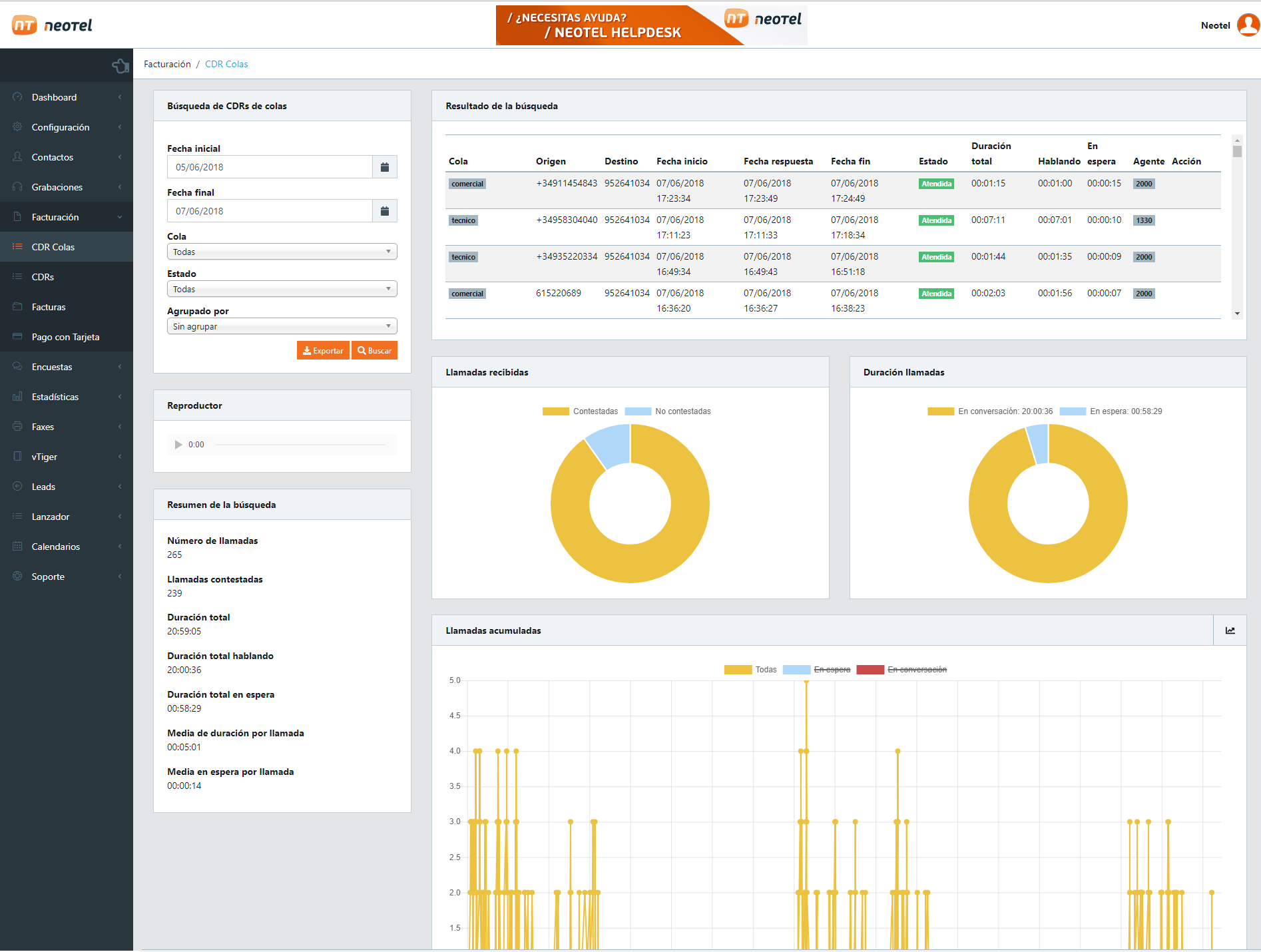Open the Fecha inicial calendar picker

[x=384, y=167]
